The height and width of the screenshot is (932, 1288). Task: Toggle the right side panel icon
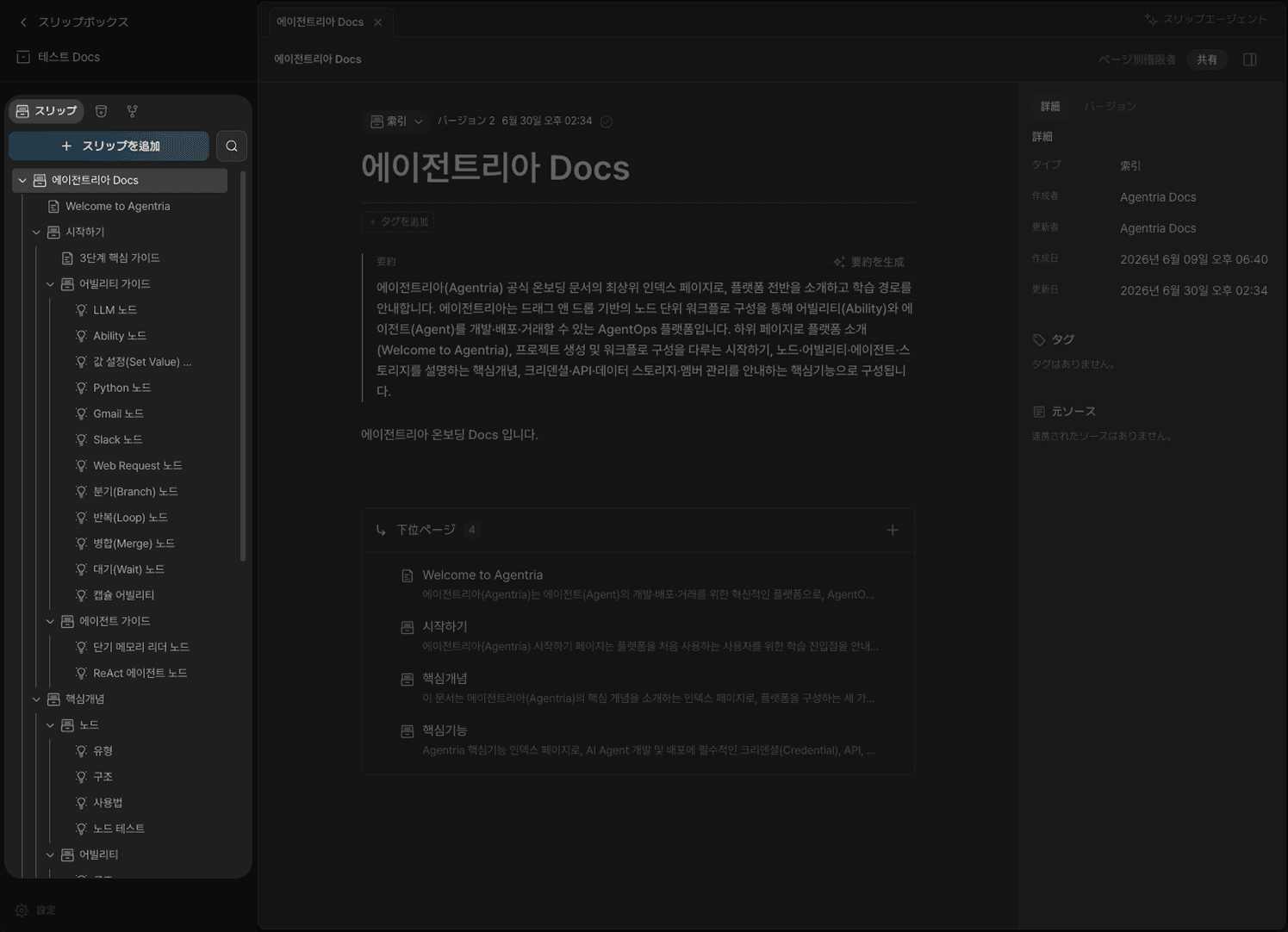point(1250,59)
